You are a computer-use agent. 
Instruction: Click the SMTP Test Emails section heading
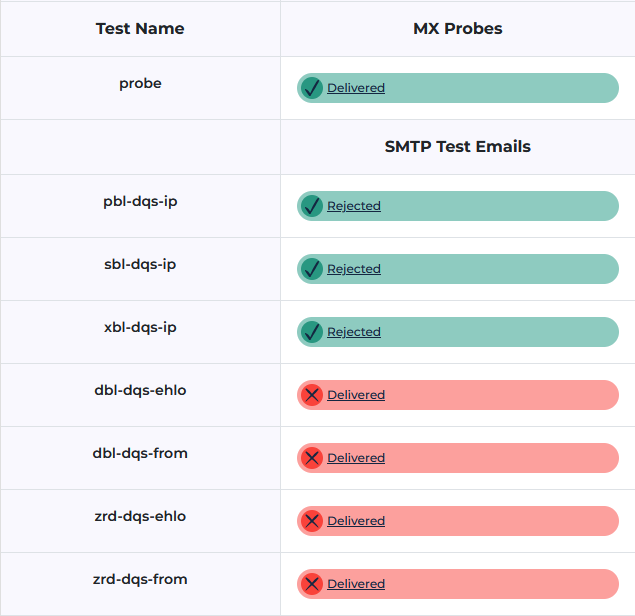point(458,147)
